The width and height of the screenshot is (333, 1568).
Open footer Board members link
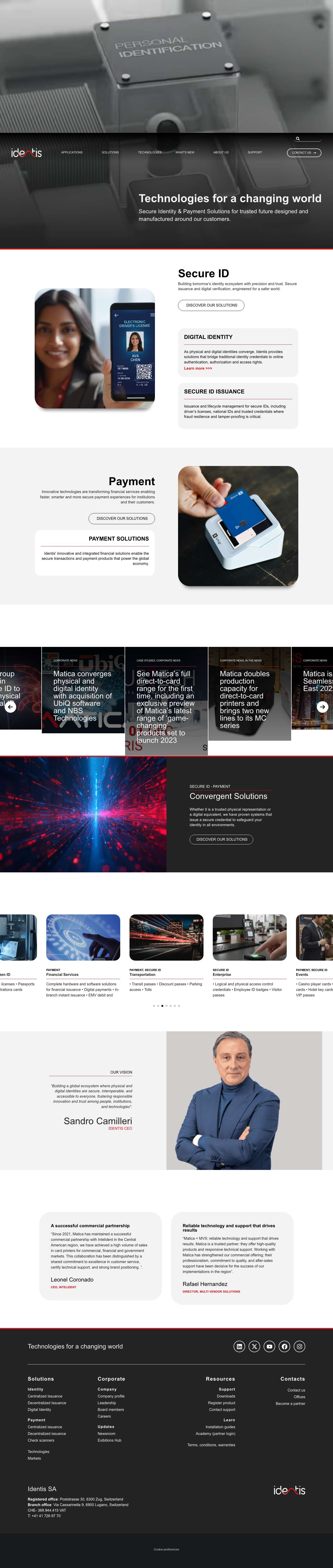click(111, 1410)
